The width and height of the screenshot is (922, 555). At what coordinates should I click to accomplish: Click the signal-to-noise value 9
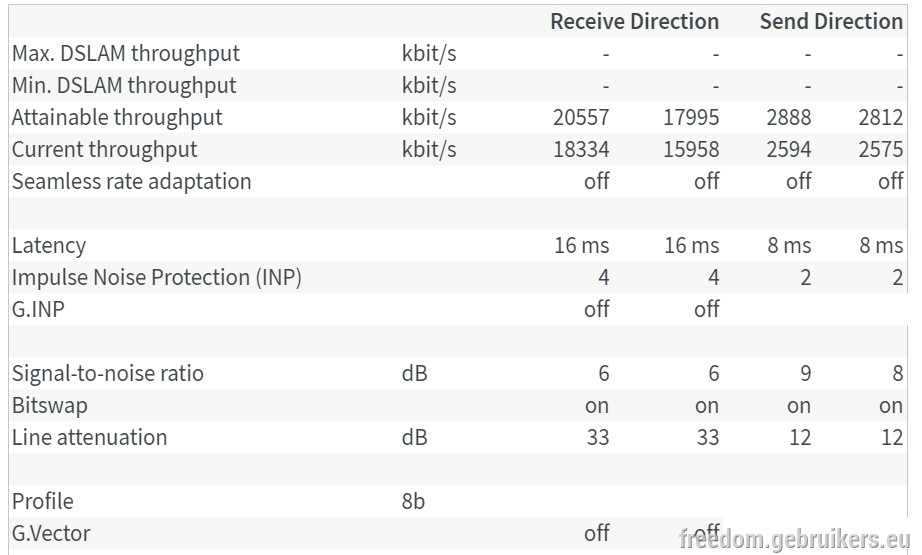(x=806, y=373)
